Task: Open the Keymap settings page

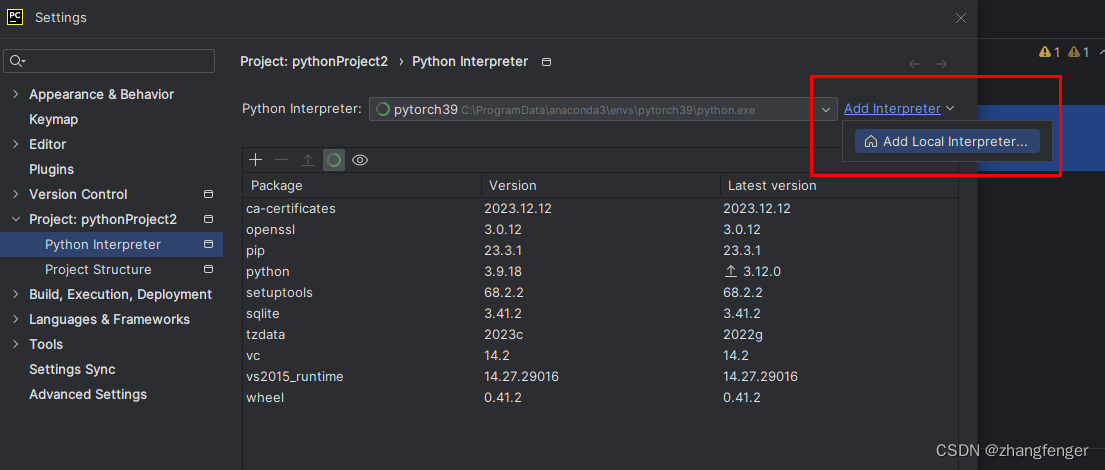Action: click(x=54, y=119)
